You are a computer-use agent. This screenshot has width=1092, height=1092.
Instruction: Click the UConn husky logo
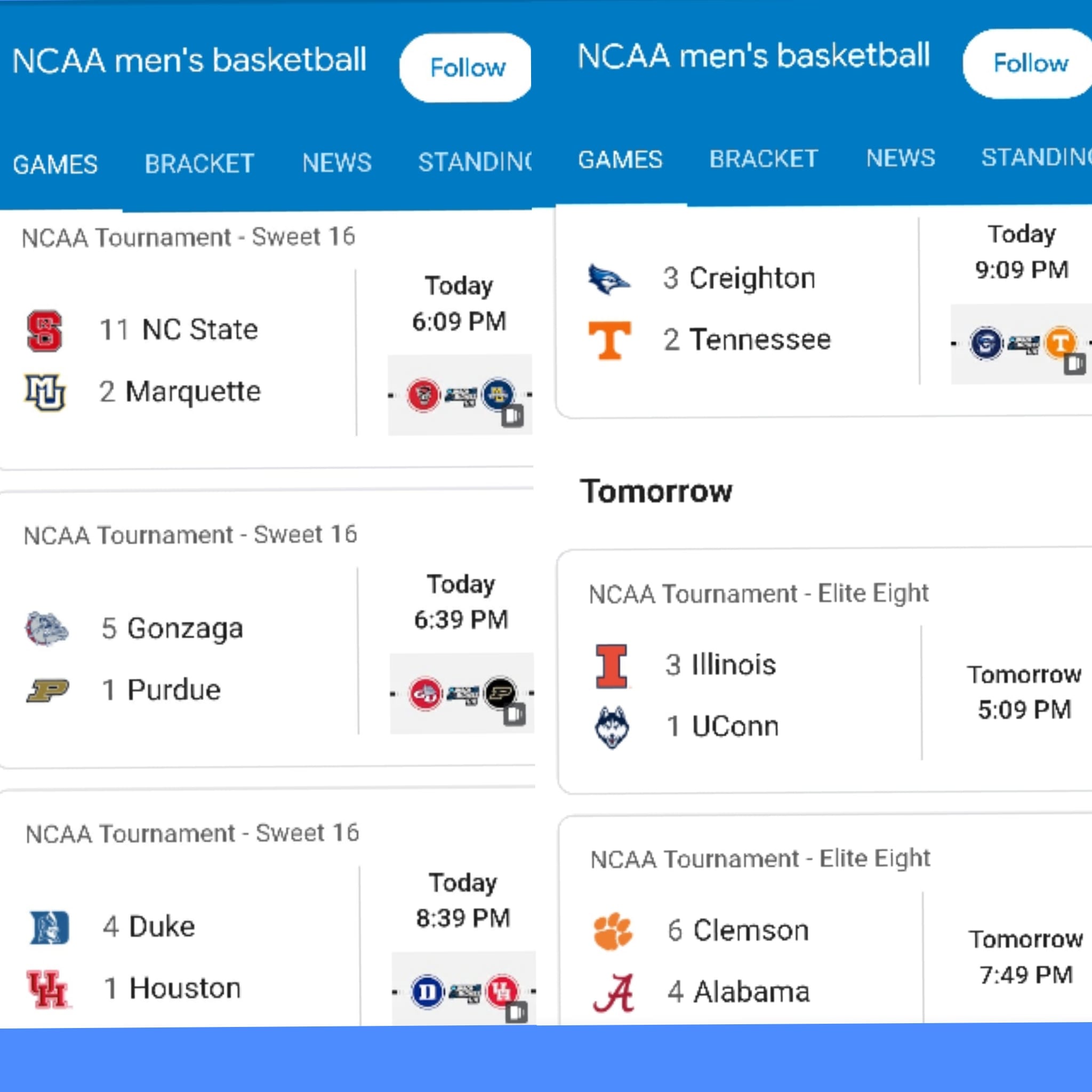(612, 727)
